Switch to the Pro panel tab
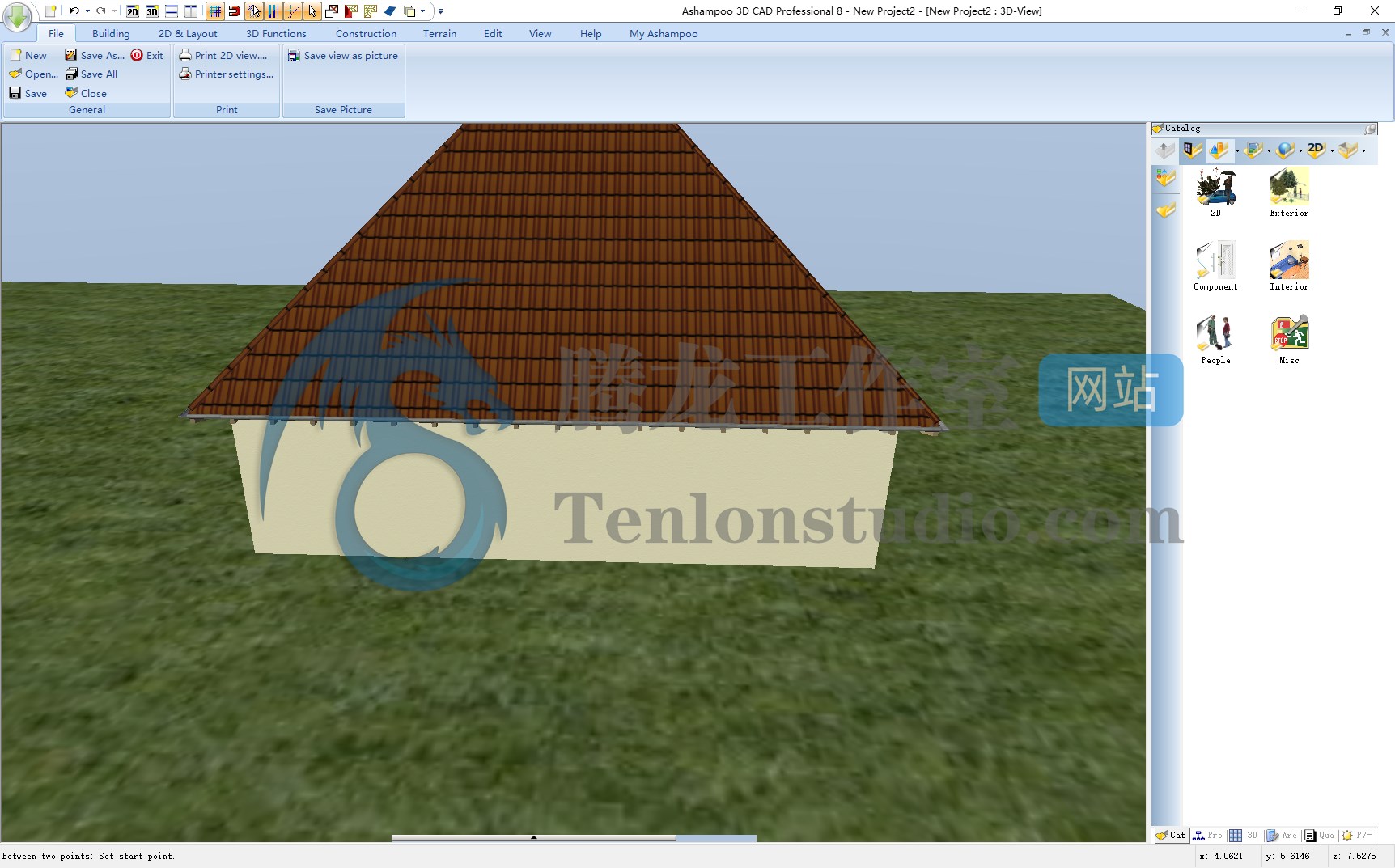The height and width of the screenshot is (868, 1395). (1208, 836)
